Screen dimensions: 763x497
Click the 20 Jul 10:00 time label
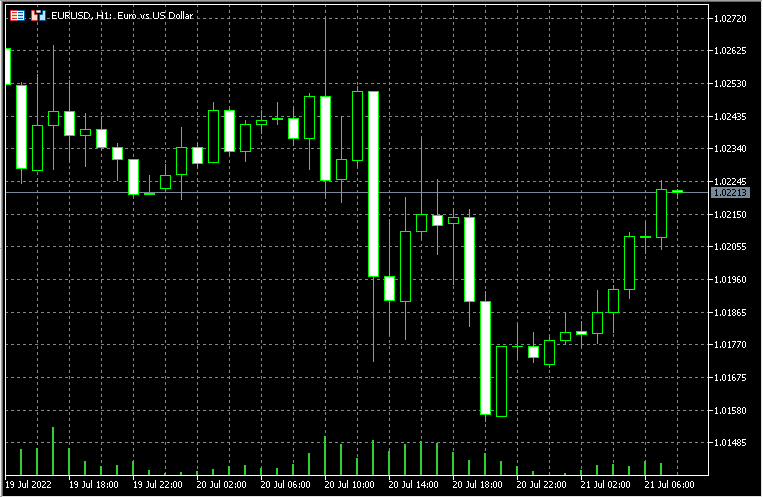tap(349, 485)
